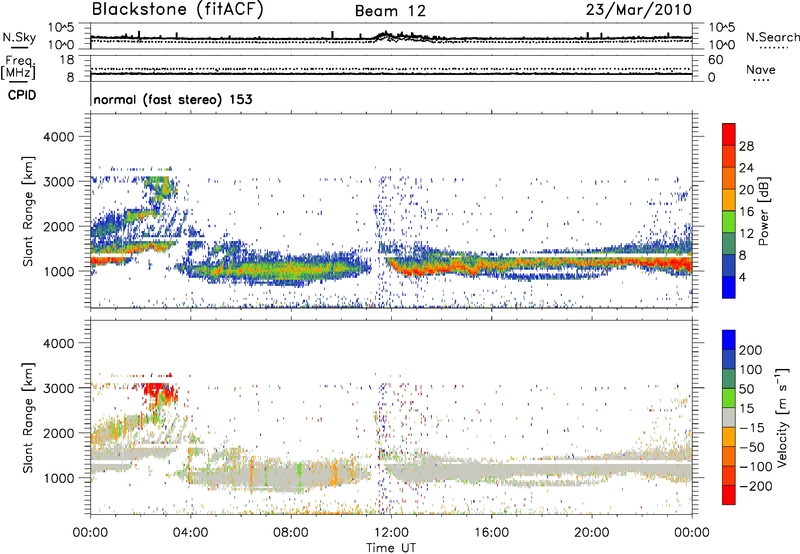
Task: Click the '-15' tick on the velocity colorbar
Action: pos(751,428)
